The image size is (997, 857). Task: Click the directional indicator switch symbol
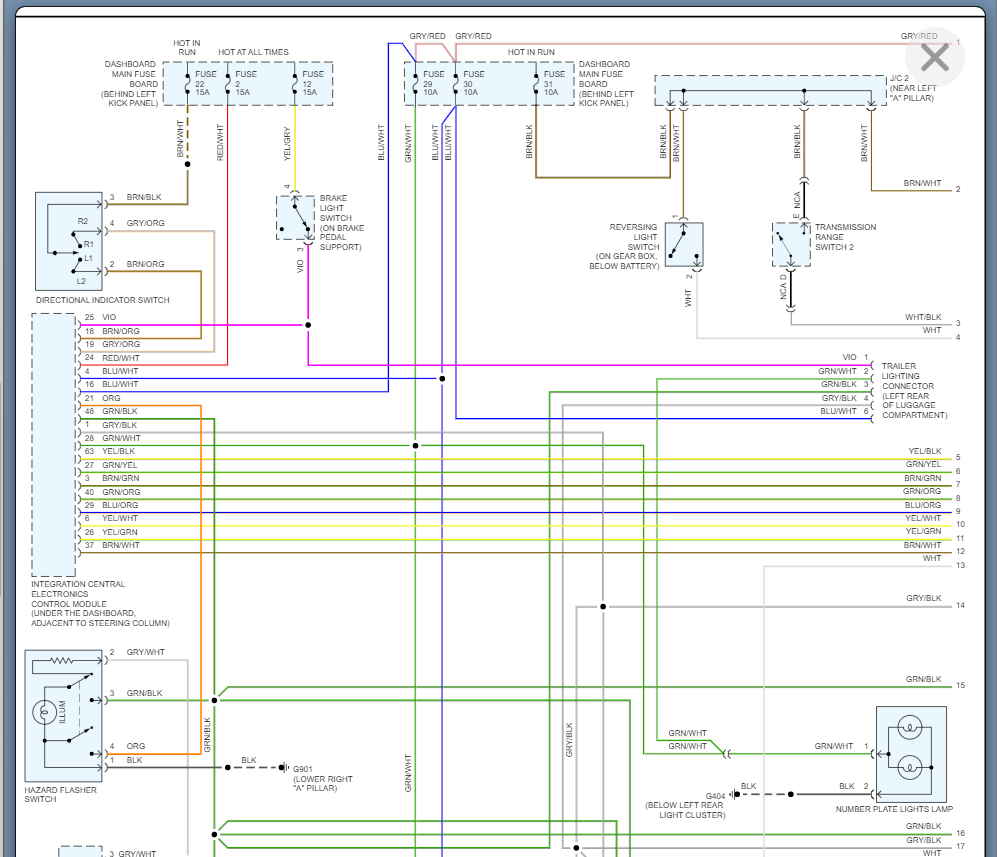pyautogui.click(x=69, y=242)
